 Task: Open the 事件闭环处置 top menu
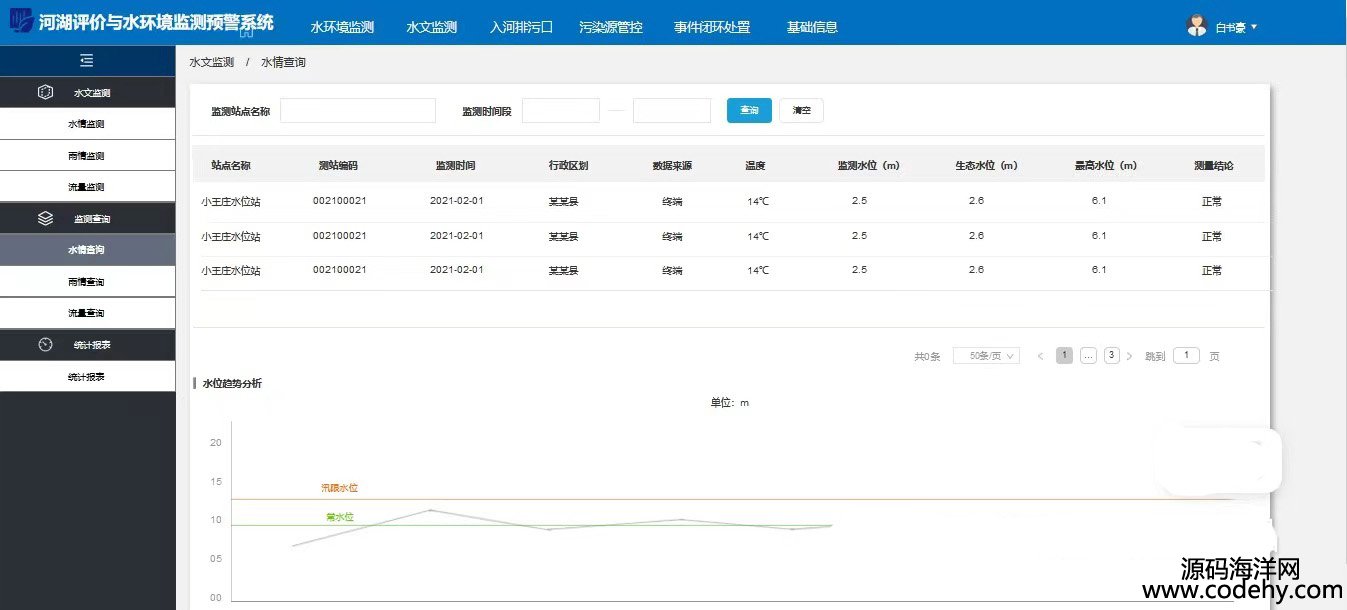tap(712, 27)
